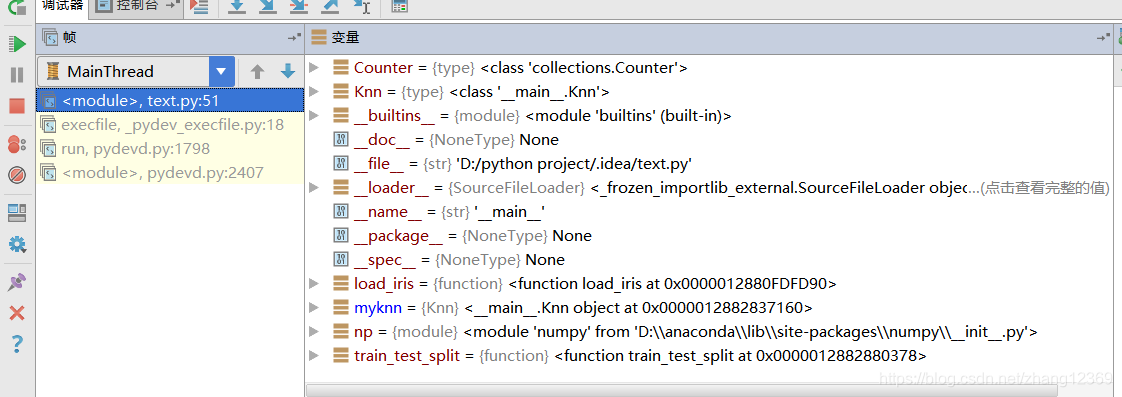Select the __doc__ variable row
1122x397 pixels.
[x=708, y=139]
